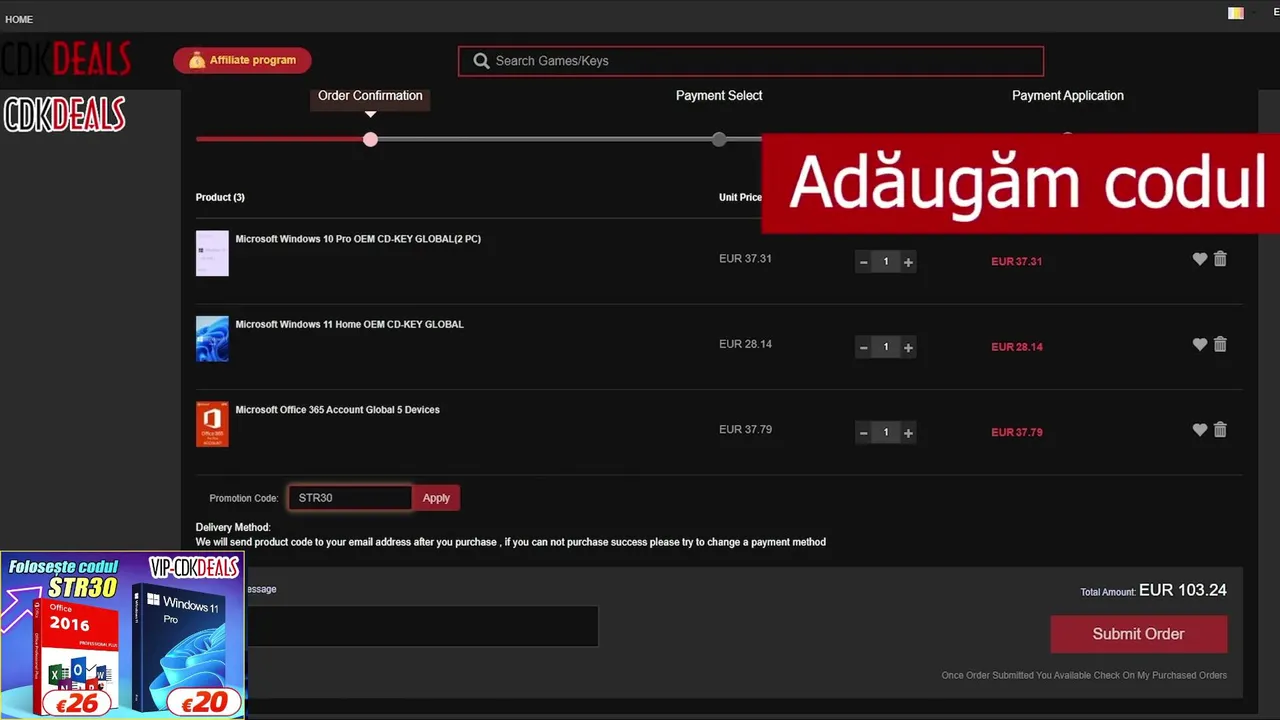Open Office 365 Account product thumbnail
This screenshot has width=1280, height=720.
click(212, 424)
